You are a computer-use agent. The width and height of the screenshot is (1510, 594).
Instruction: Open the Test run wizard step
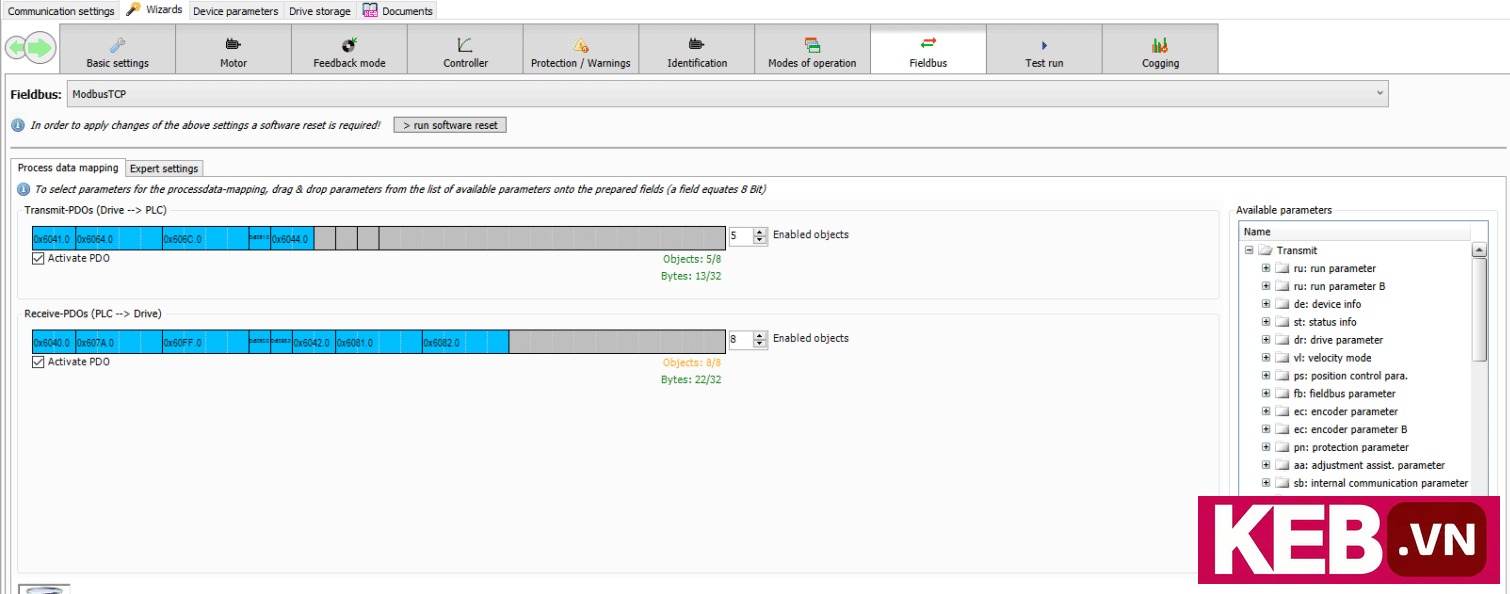[1044, 49]
